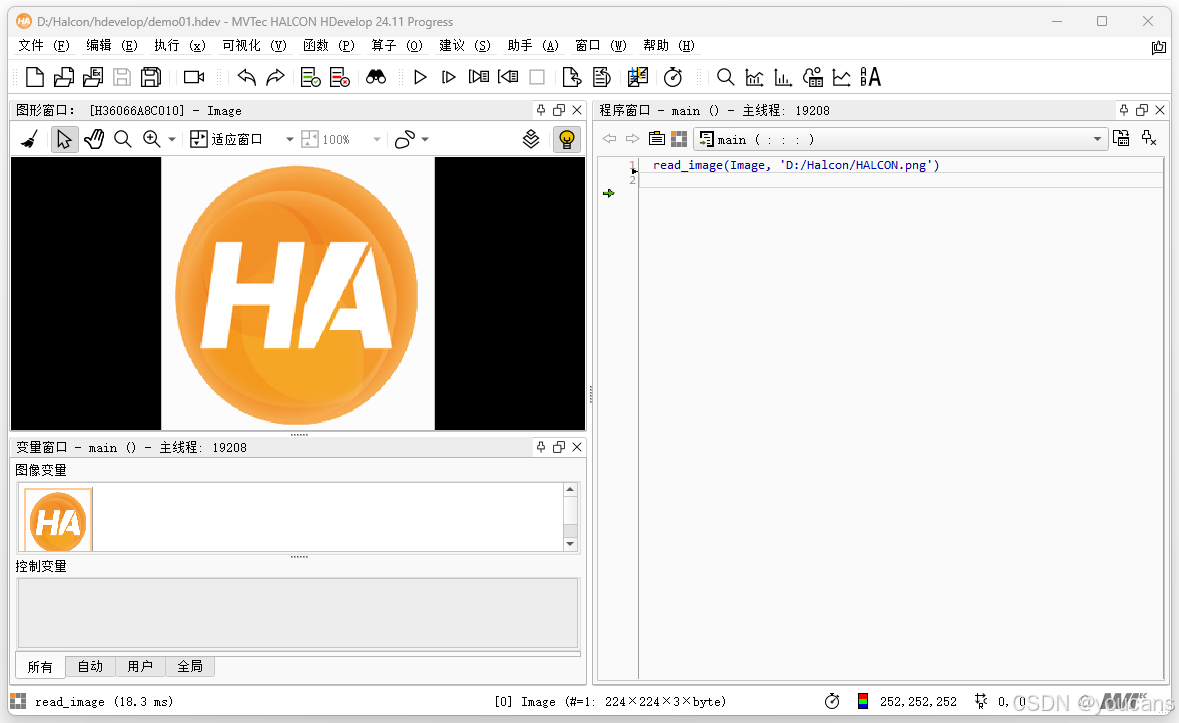The height and width of the screenshot is (723, 1179).
Task: Float the program window panel
Action: pyautogui.click(x=1141, y=110)
